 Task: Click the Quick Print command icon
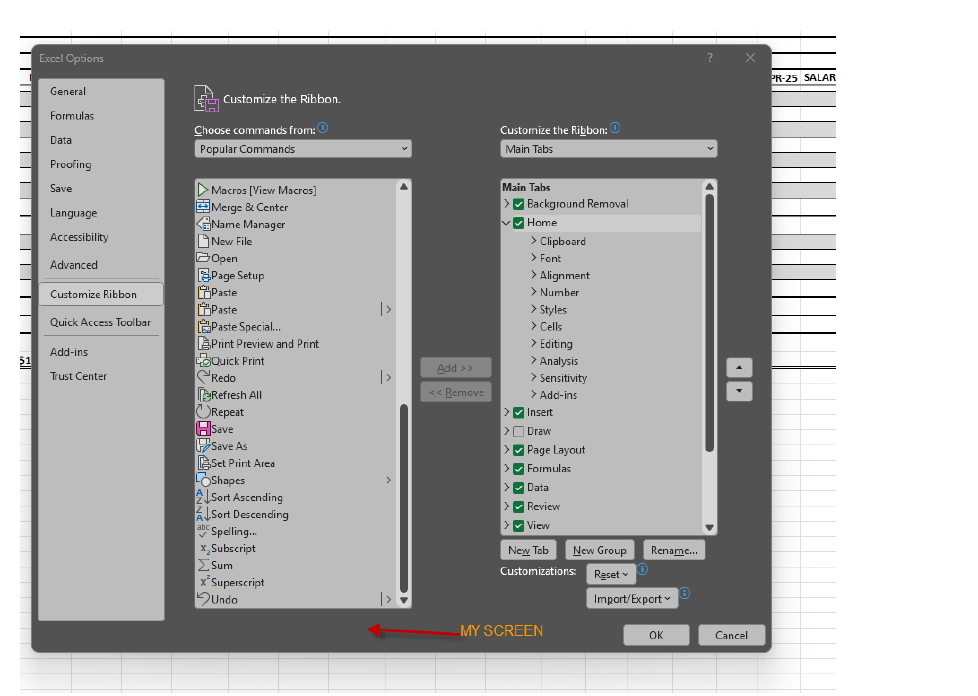point(203,360)
